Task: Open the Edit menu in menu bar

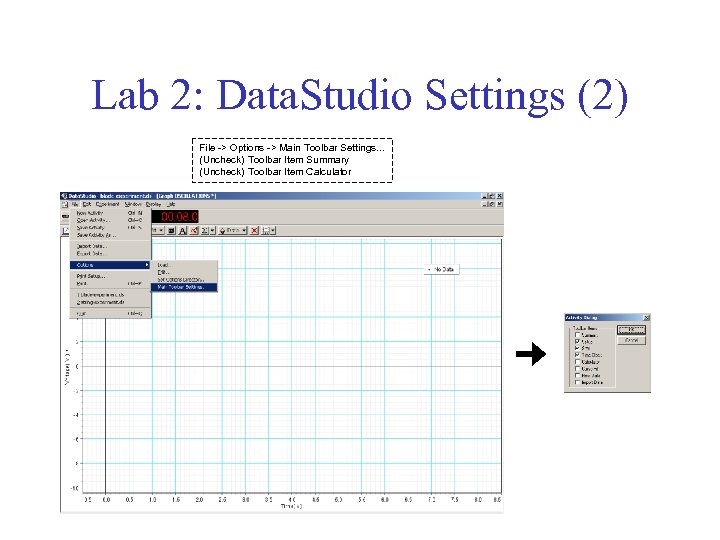Action: click(87, 204)
